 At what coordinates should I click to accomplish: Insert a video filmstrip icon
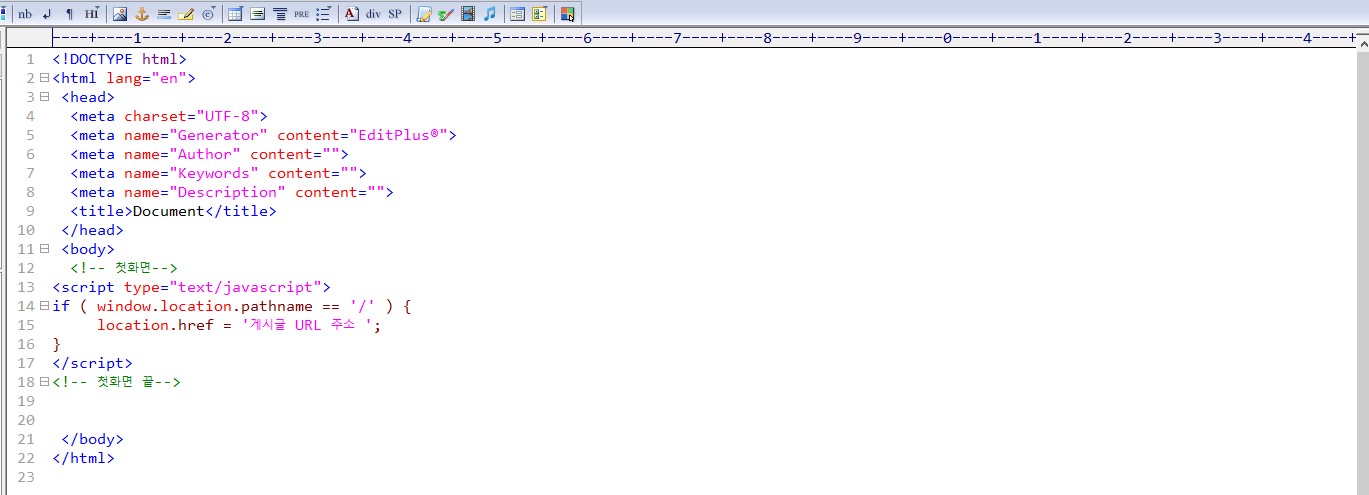click(x=468, y=14)
